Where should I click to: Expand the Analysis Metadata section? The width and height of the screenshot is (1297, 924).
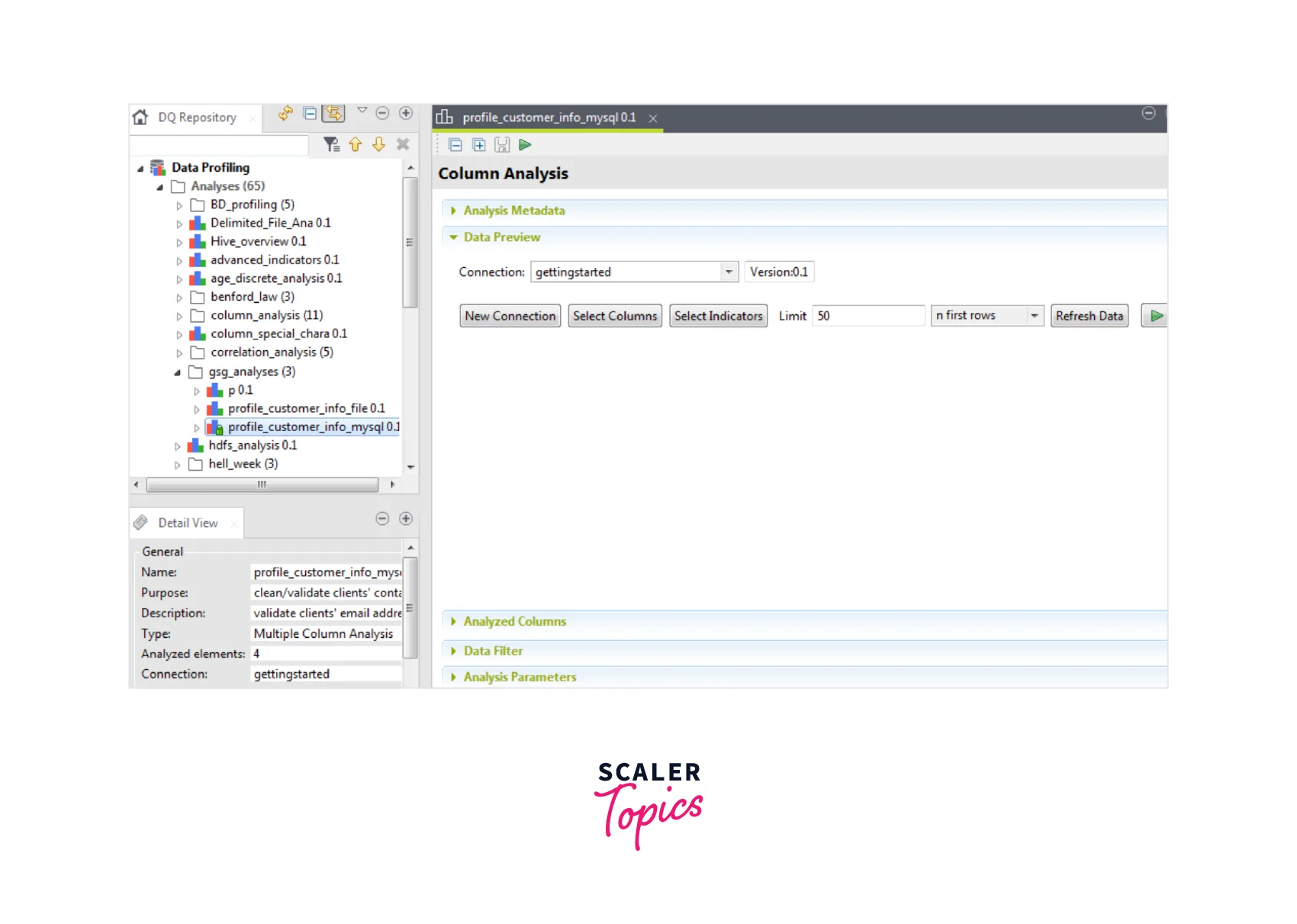point(513,211)
